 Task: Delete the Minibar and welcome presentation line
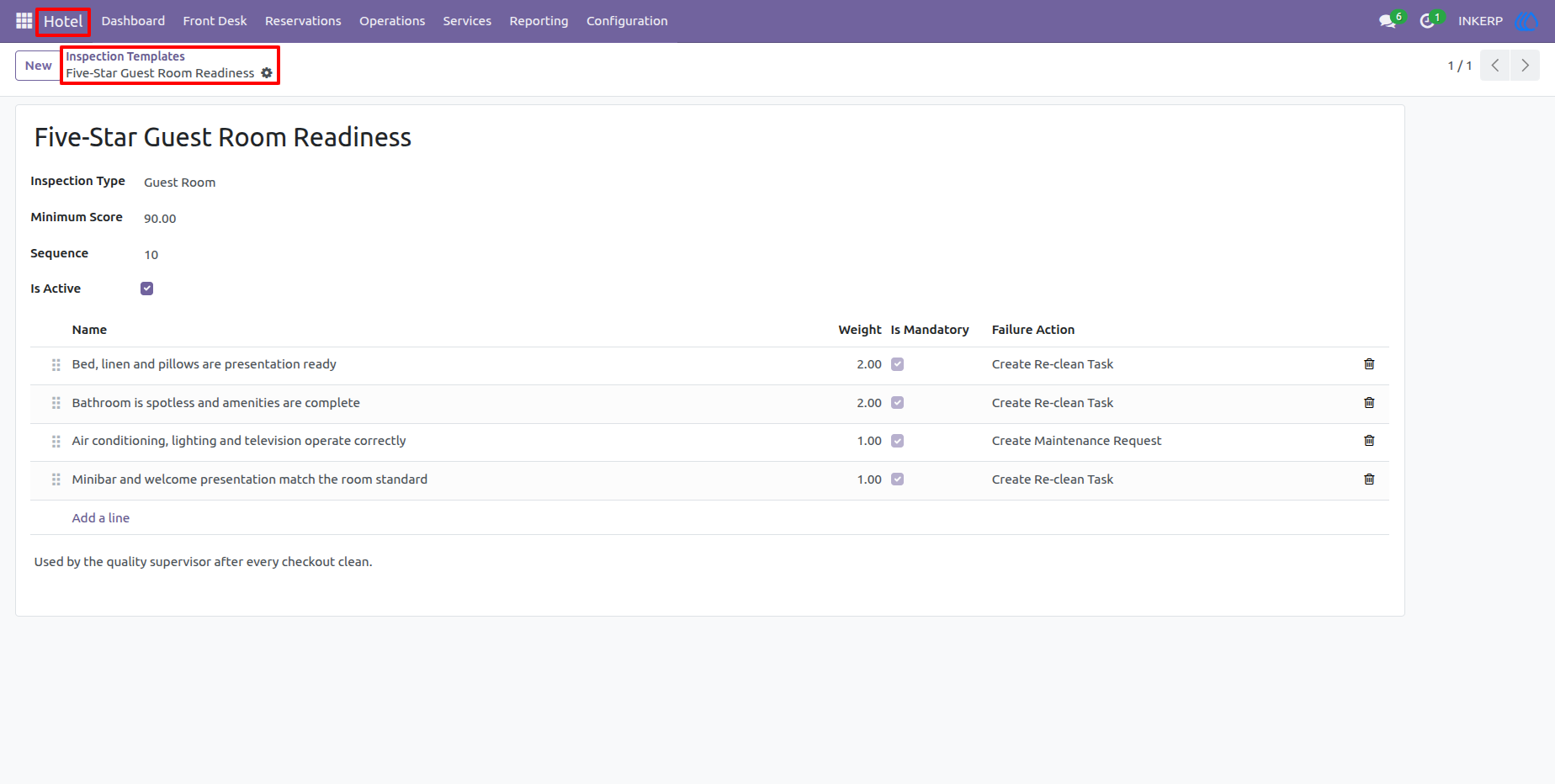1369,479
